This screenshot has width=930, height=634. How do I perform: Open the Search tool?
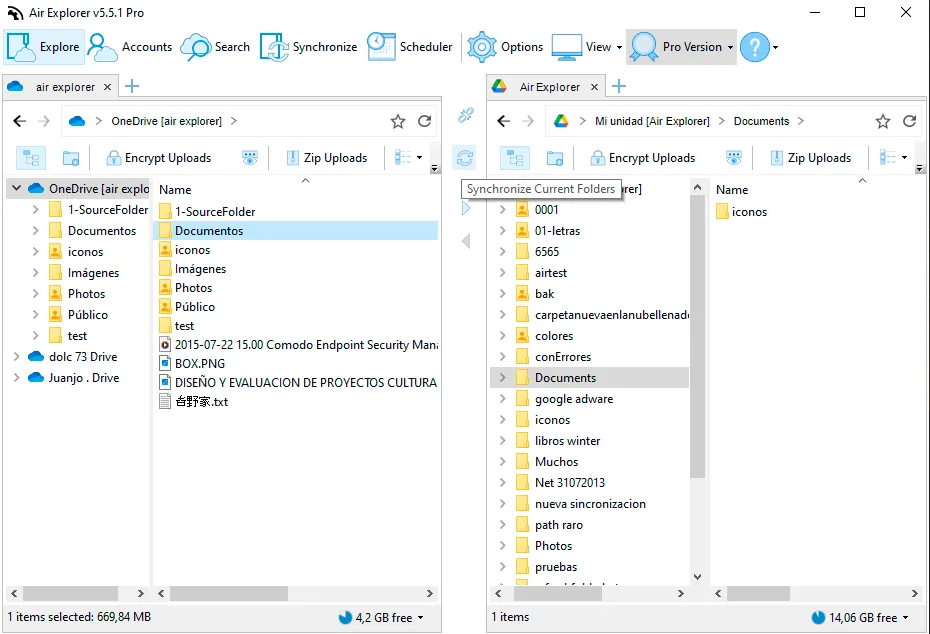pos(215,47)
